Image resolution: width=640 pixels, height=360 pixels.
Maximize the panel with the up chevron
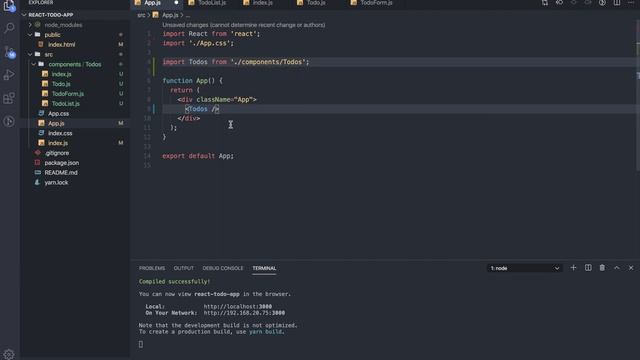(616, 268)
